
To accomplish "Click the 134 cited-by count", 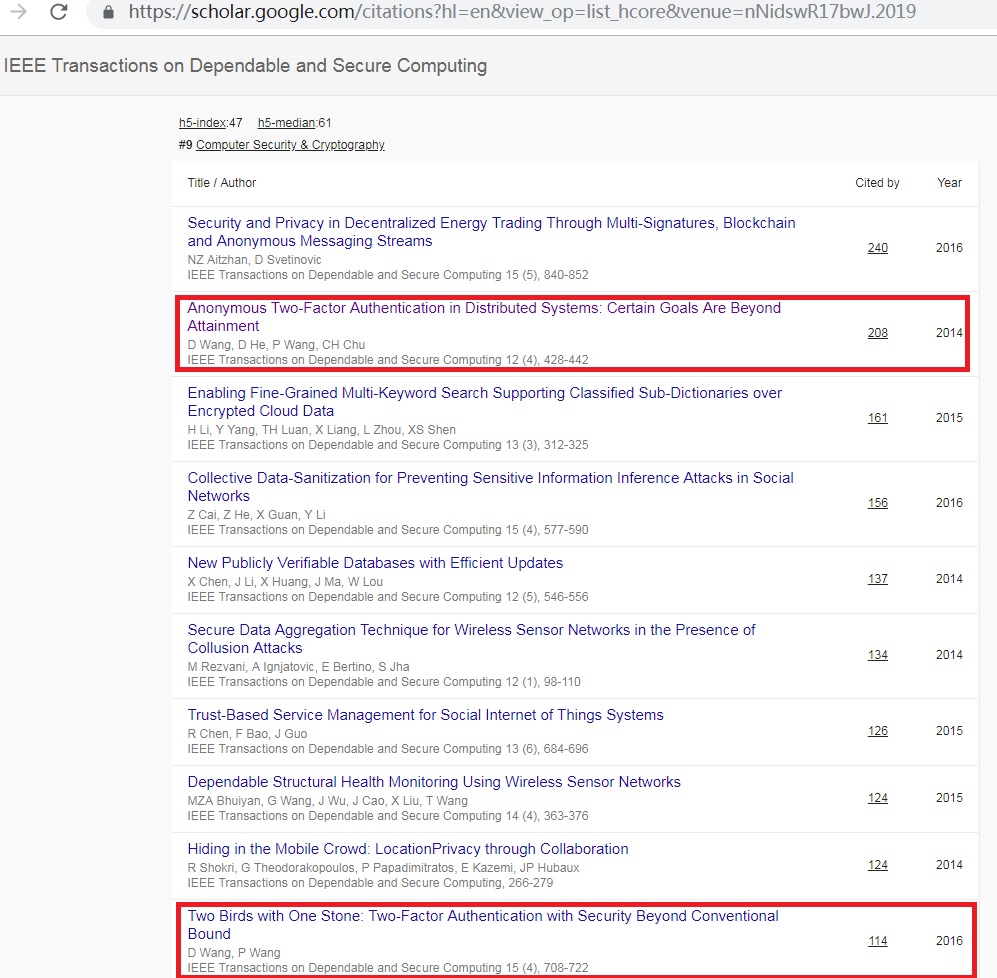I will pyautogui.click(x=877, y=655).
